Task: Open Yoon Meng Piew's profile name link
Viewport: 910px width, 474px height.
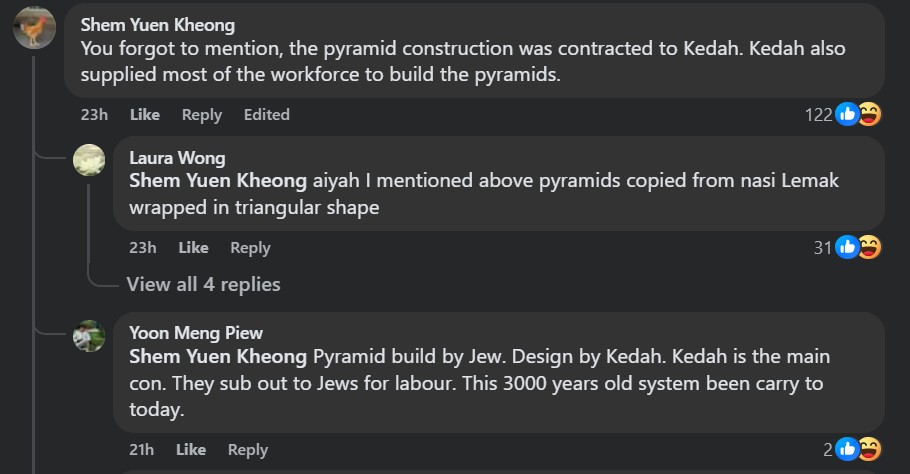Action: tap(196, 333)
